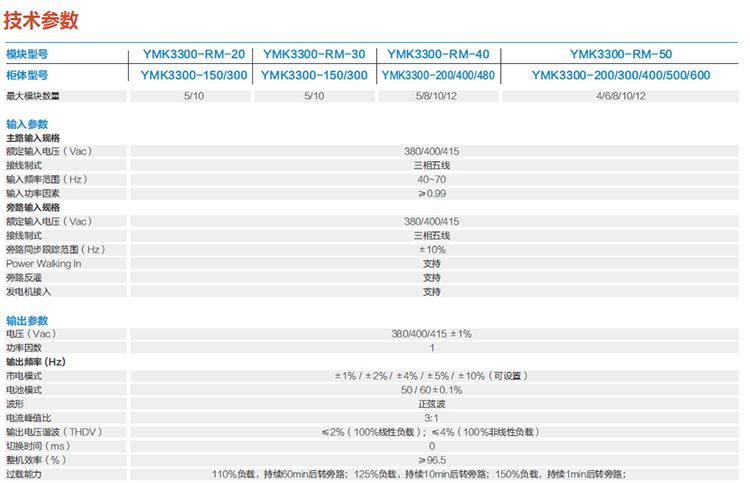Screen dimensions: 750x483
Task: Click YMK3300-150/300 below YMK3300-RM-20
Action: (194, 75)
